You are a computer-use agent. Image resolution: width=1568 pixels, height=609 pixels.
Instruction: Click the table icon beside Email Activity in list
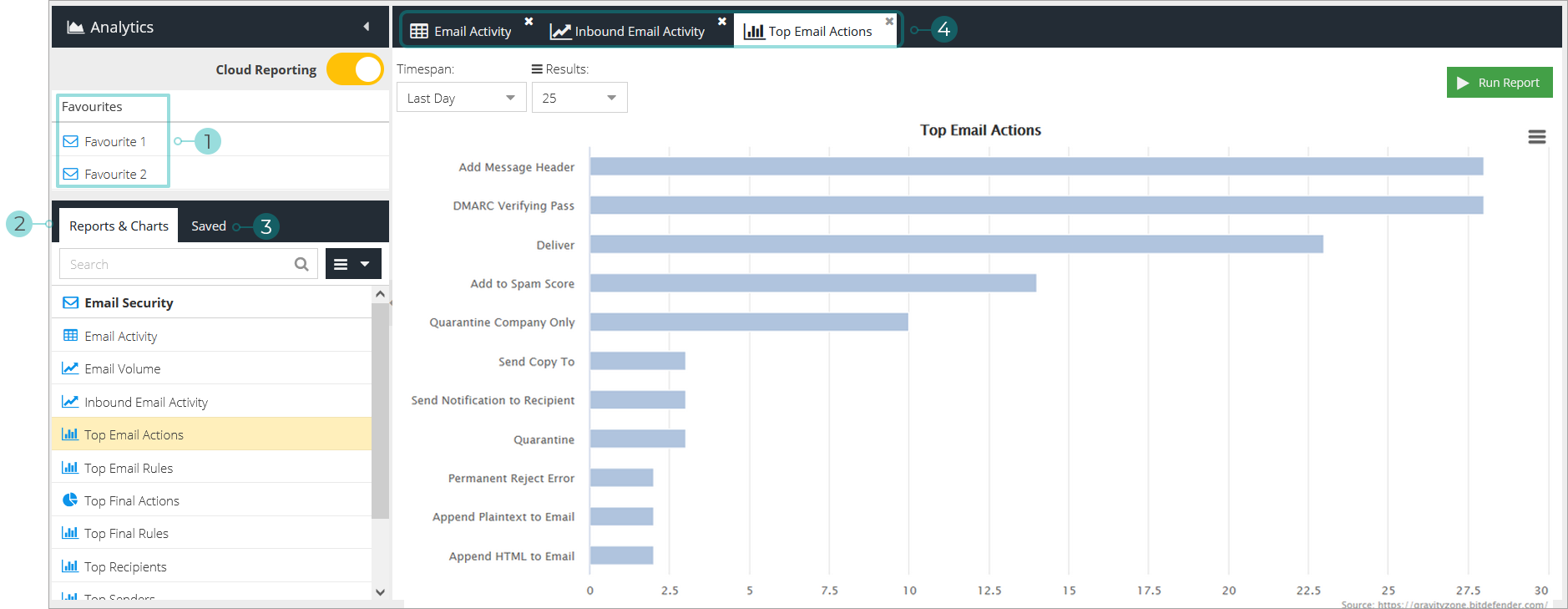[x=70, y=335]
